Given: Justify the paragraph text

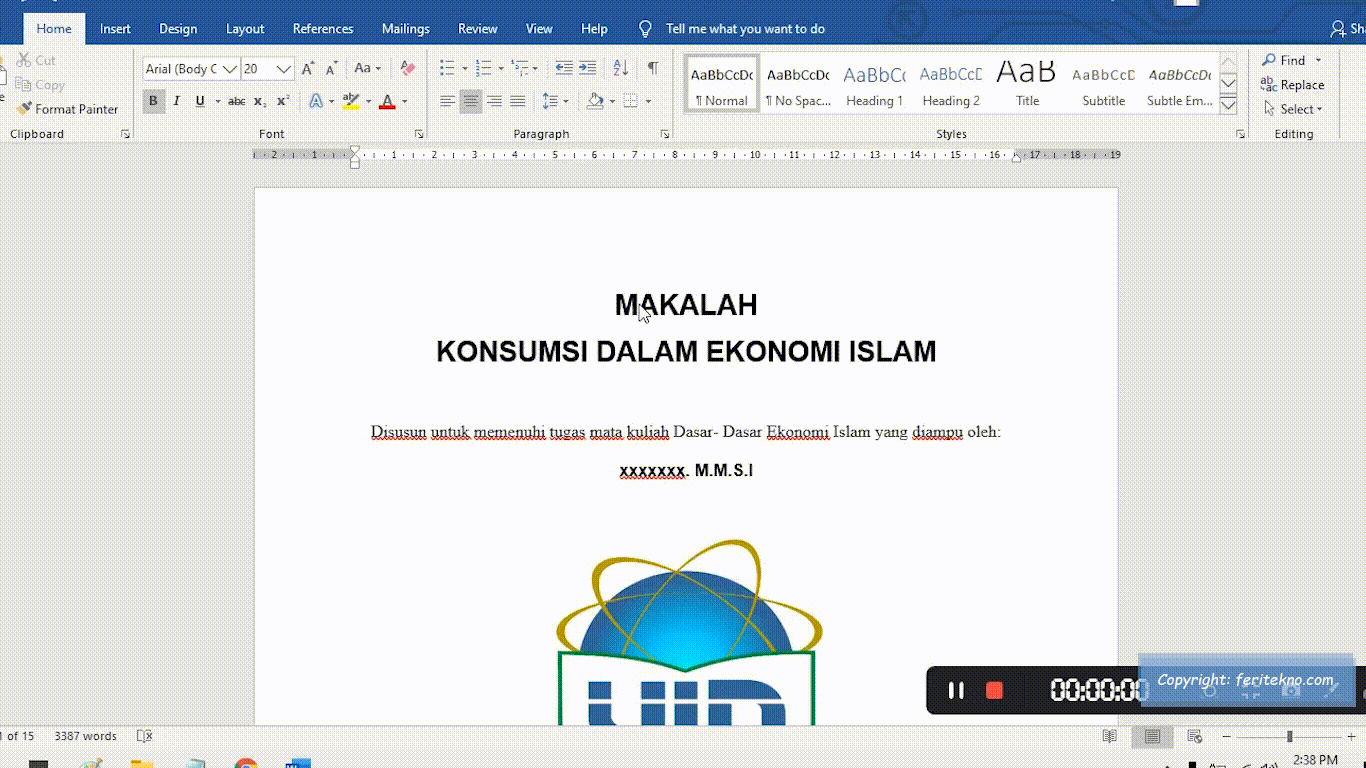Looking at the screenshot, I should (518, 101).
